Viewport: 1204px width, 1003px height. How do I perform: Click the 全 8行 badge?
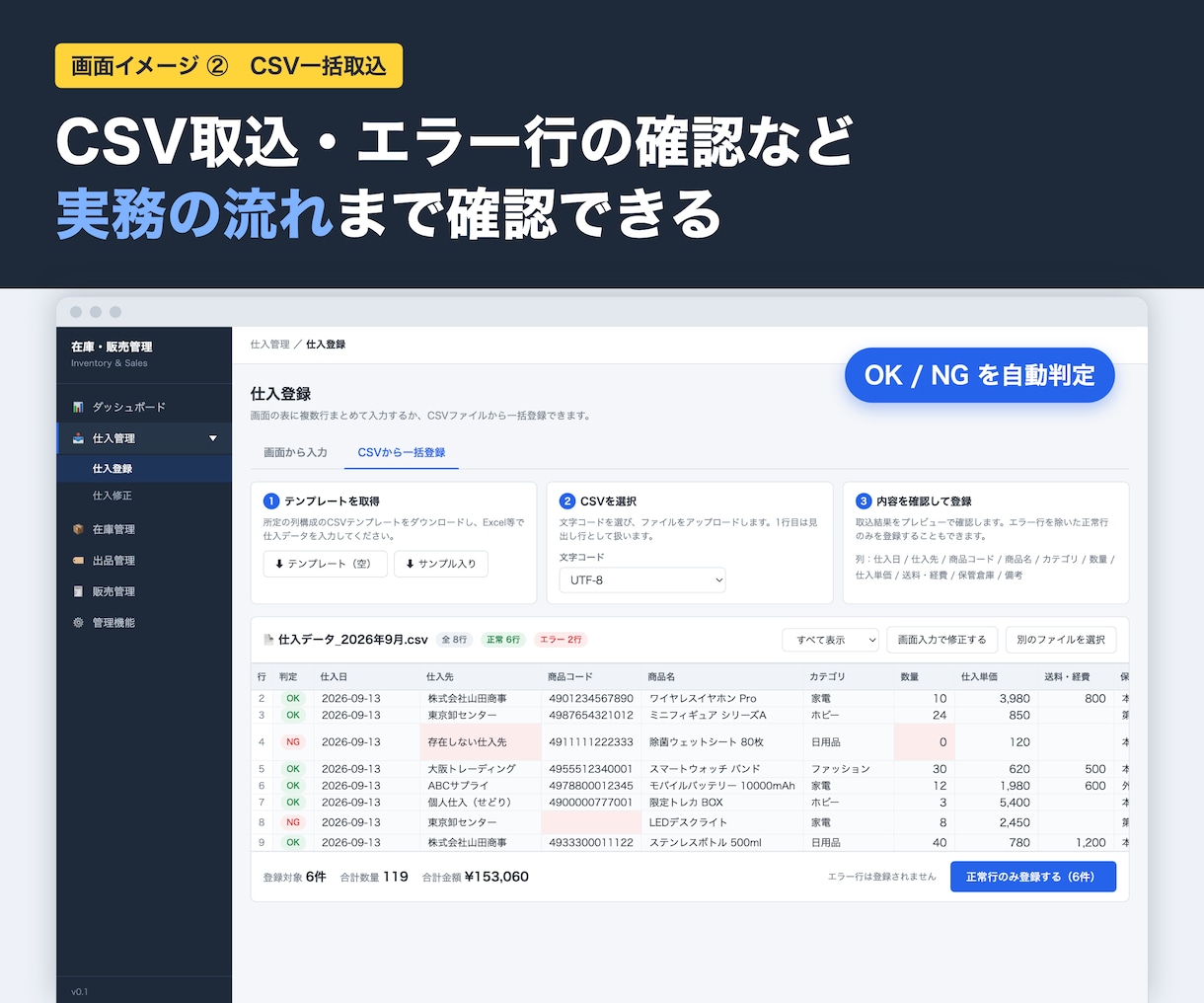(454, 640)
